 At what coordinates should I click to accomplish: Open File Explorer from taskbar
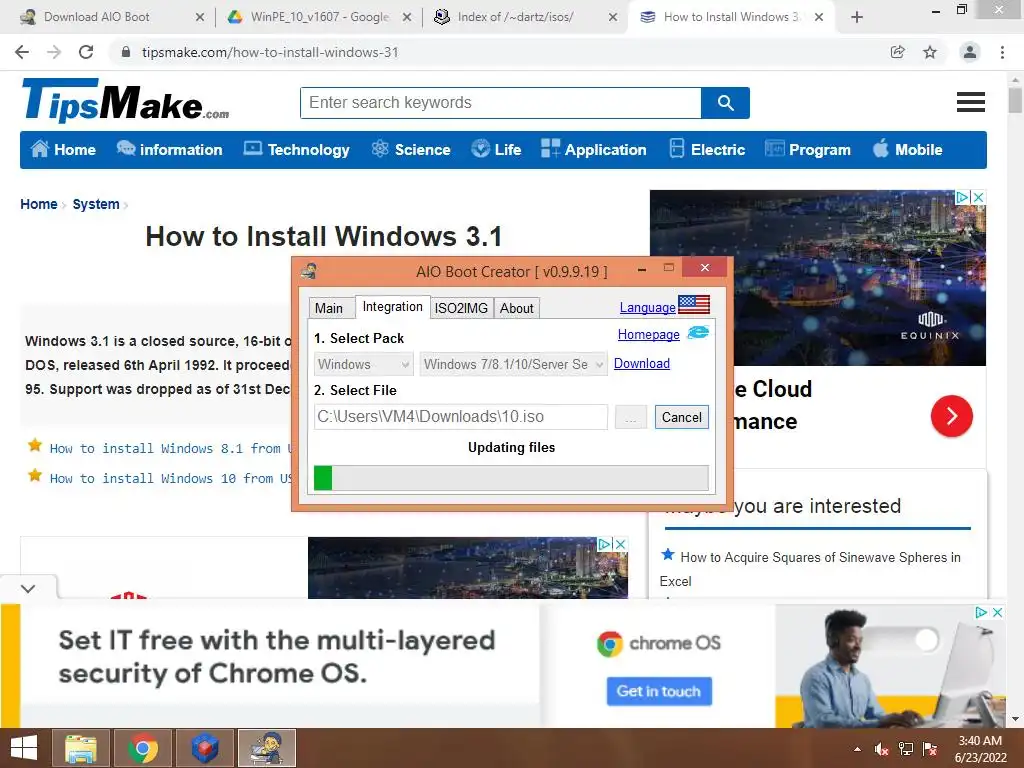tap(80, 748)
